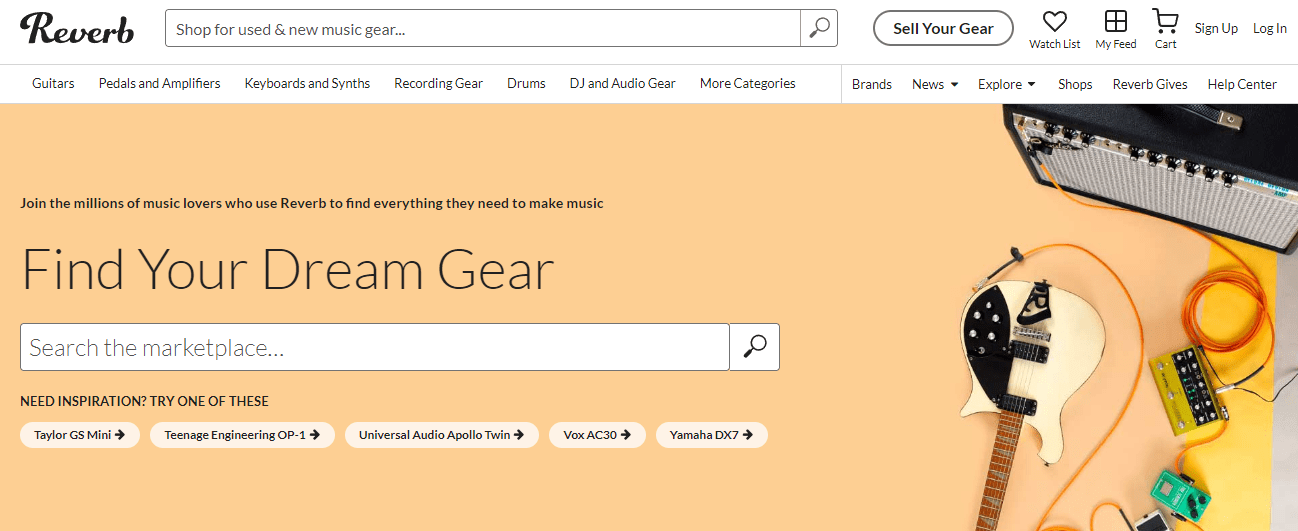
Task: Open the Recording Gear category
Action: tap(438, 83)
